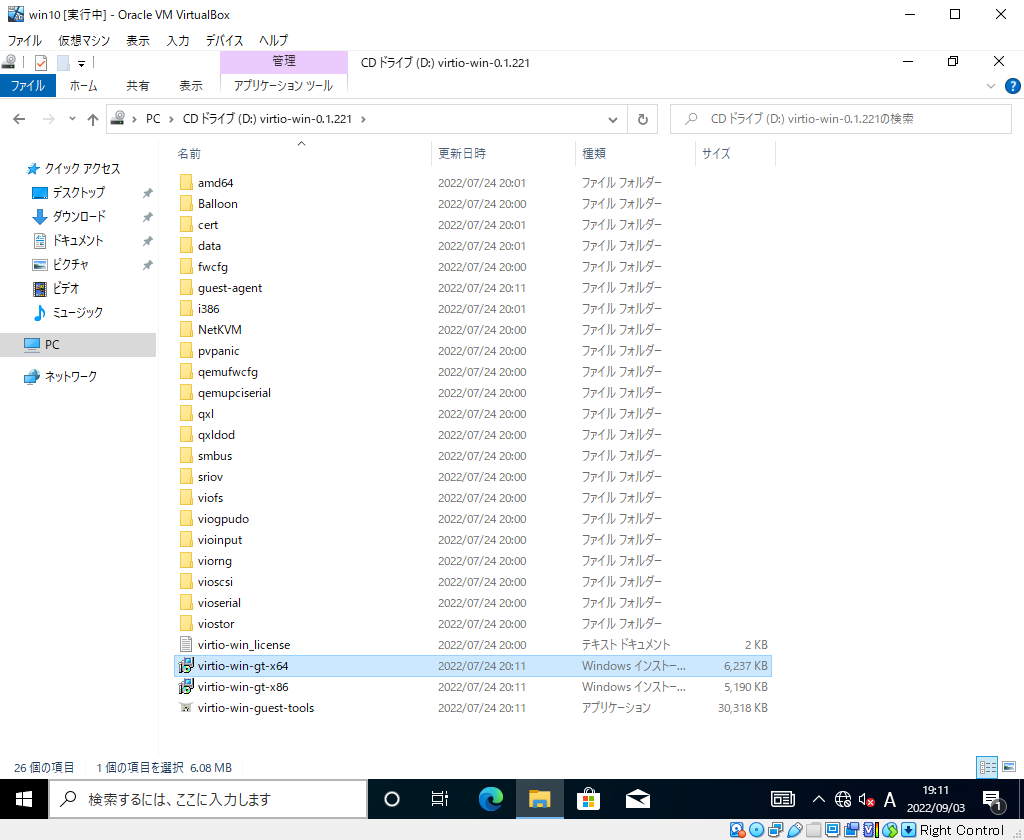Click VirtualBox shared folders status icon
1024x840 pixels.
click(814, 830)
